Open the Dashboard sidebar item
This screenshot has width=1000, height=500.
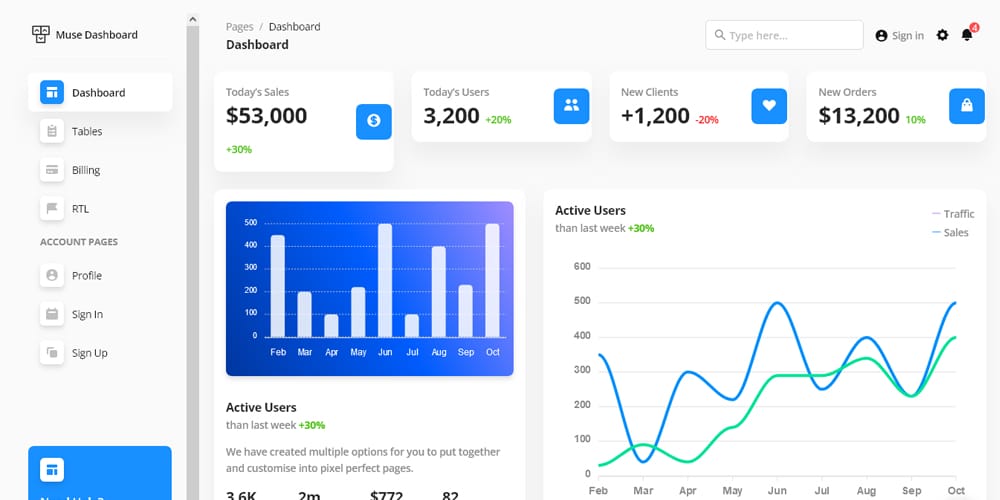coord(100,92)
